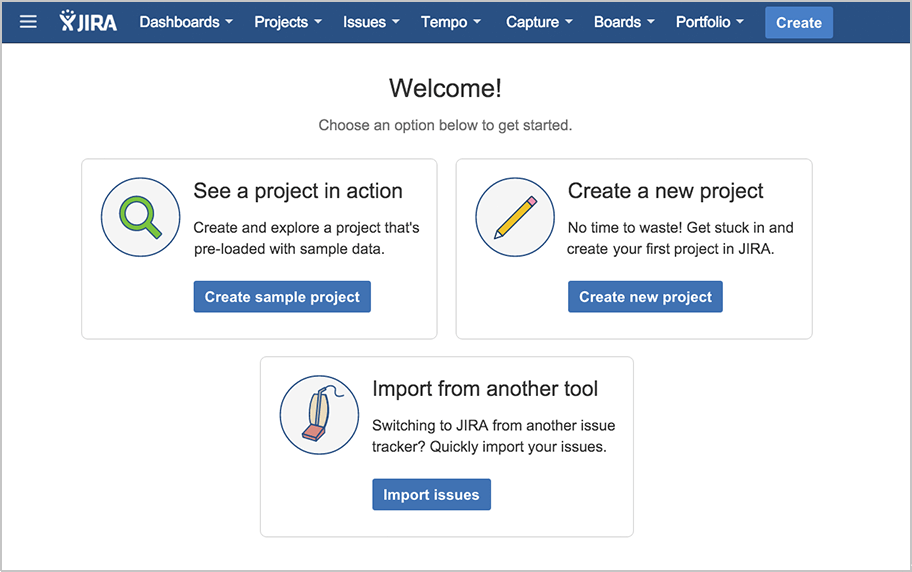The width and height of the screenshot is (912, 572).
Task: Expand the Issues dropdown
Action: (x=371, y=22)
